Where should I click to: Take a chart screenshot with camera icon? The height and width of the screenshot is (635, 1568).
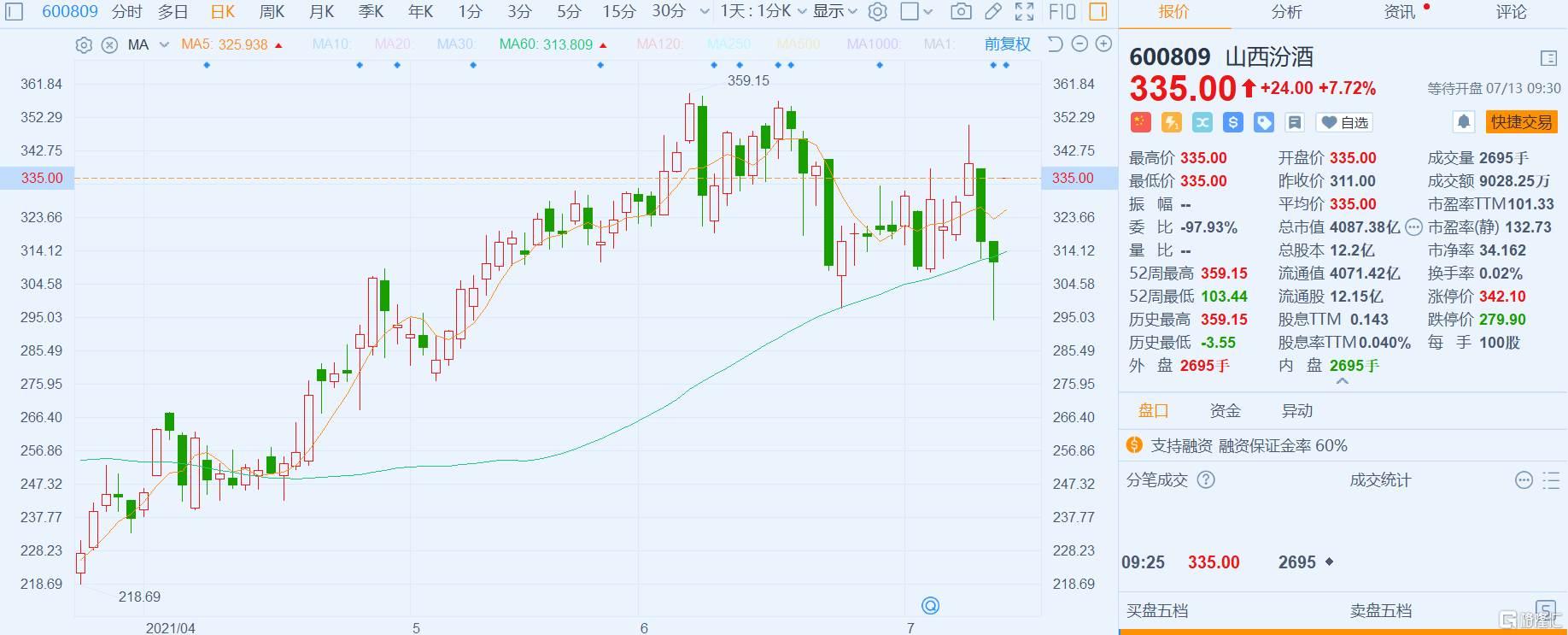tap(961, 12)
